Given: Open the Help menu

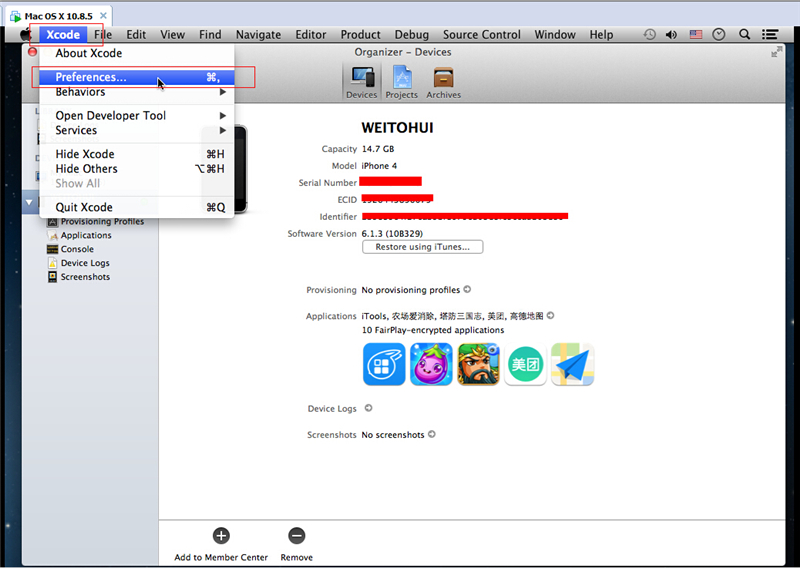Looking at the screenshot, I should point(602,34).
